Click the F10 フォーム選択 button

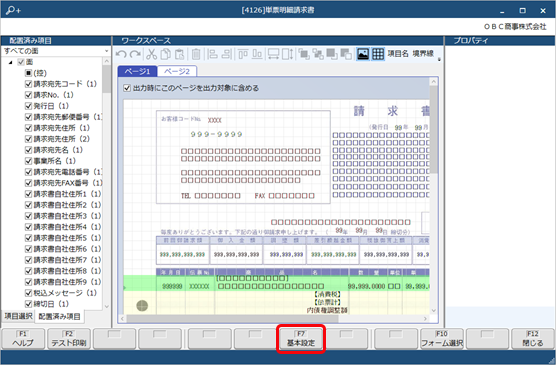pos(442,339)
